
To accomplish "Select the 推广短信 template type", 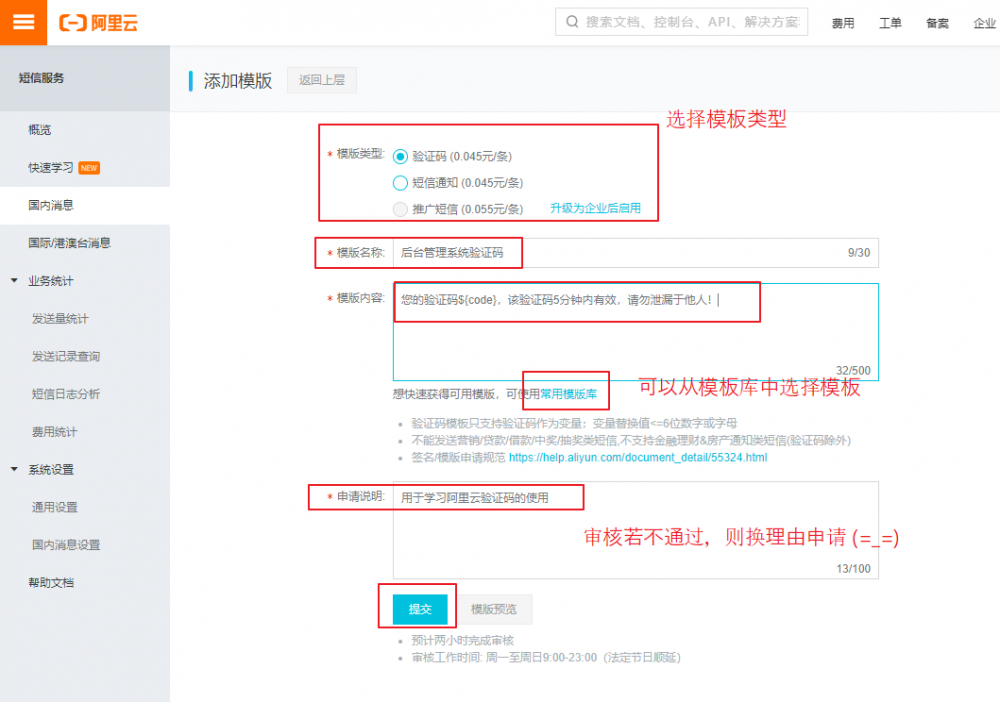I will 399,209.
